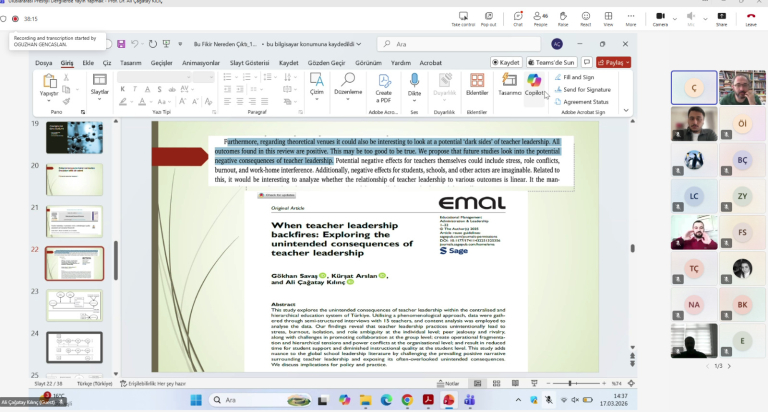Screen dimensions: 768x412
Task: Switch to the Animasyonlar tab
Action: click(x=201, y=62)
